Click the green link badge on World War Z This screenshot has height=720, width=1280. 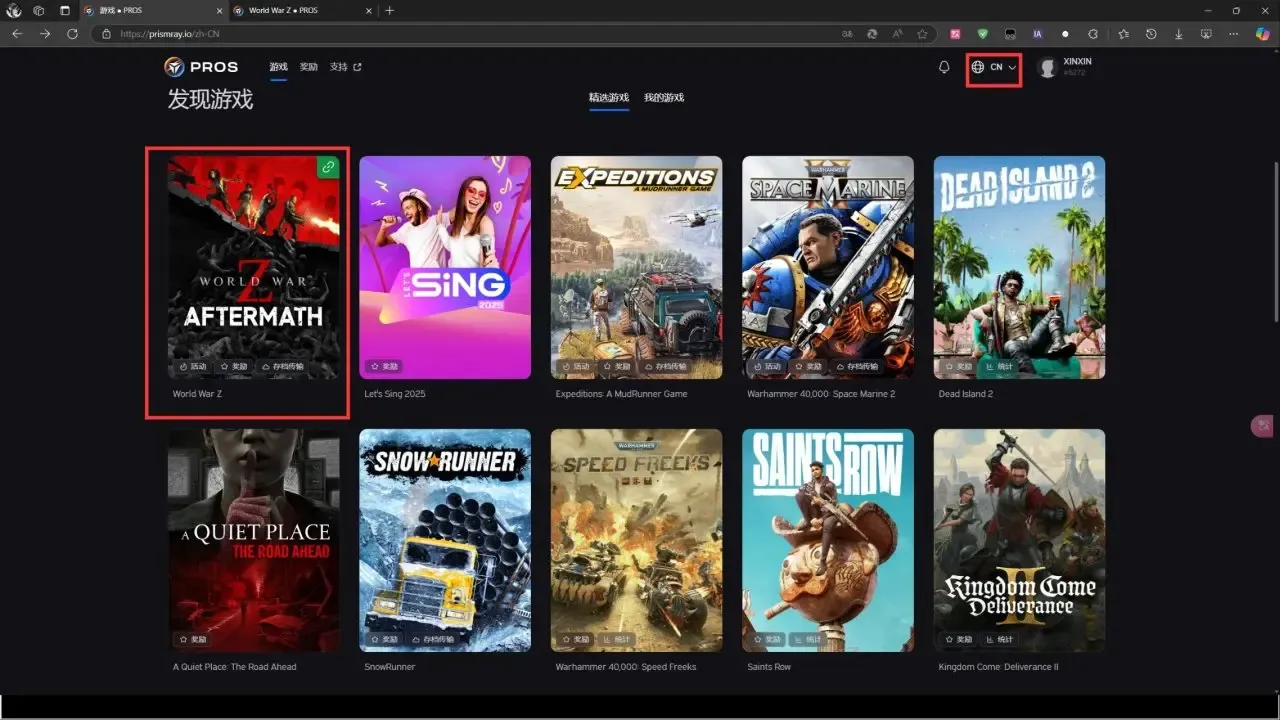pyautogui.click(x=328, y=167)
